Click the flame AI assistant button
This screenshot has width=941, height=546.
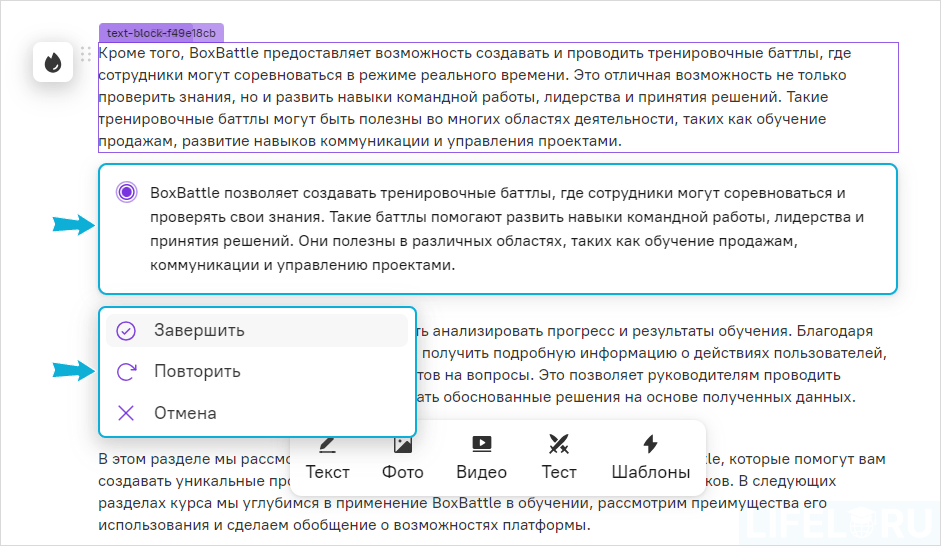click(53, 62)
